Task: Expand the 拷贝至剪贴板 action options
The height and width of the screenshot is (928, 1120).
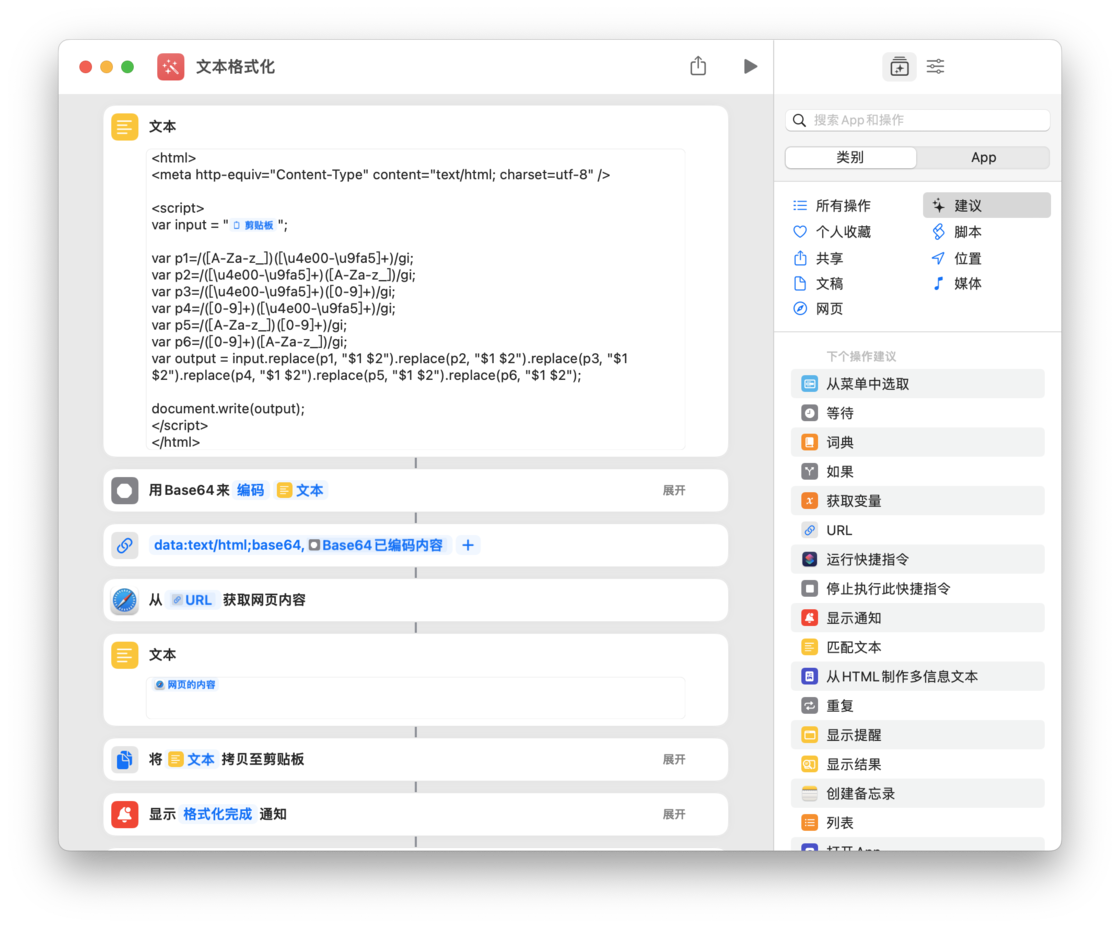Action: [x=674, y=759]
